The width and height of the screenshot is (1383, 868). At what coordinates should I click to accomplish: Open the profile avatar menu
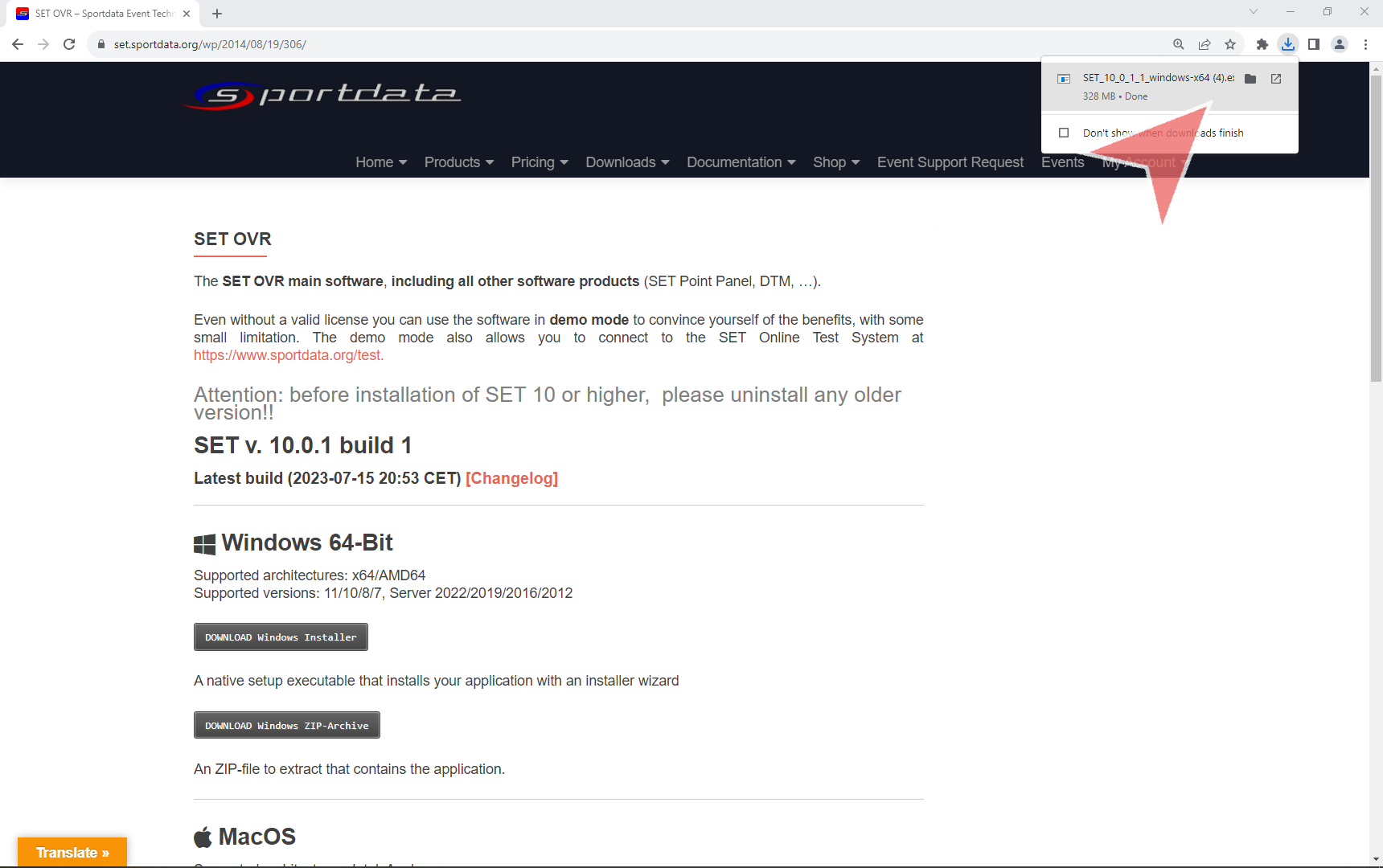pyautogui.click(x=1340, y=44)
